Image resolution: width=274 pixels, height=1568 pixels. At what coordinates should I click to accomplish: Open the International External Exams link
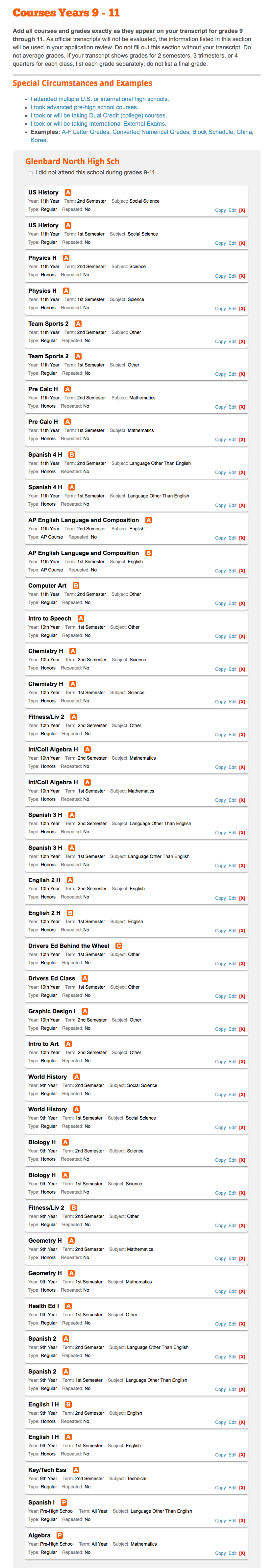pos(98,124)
